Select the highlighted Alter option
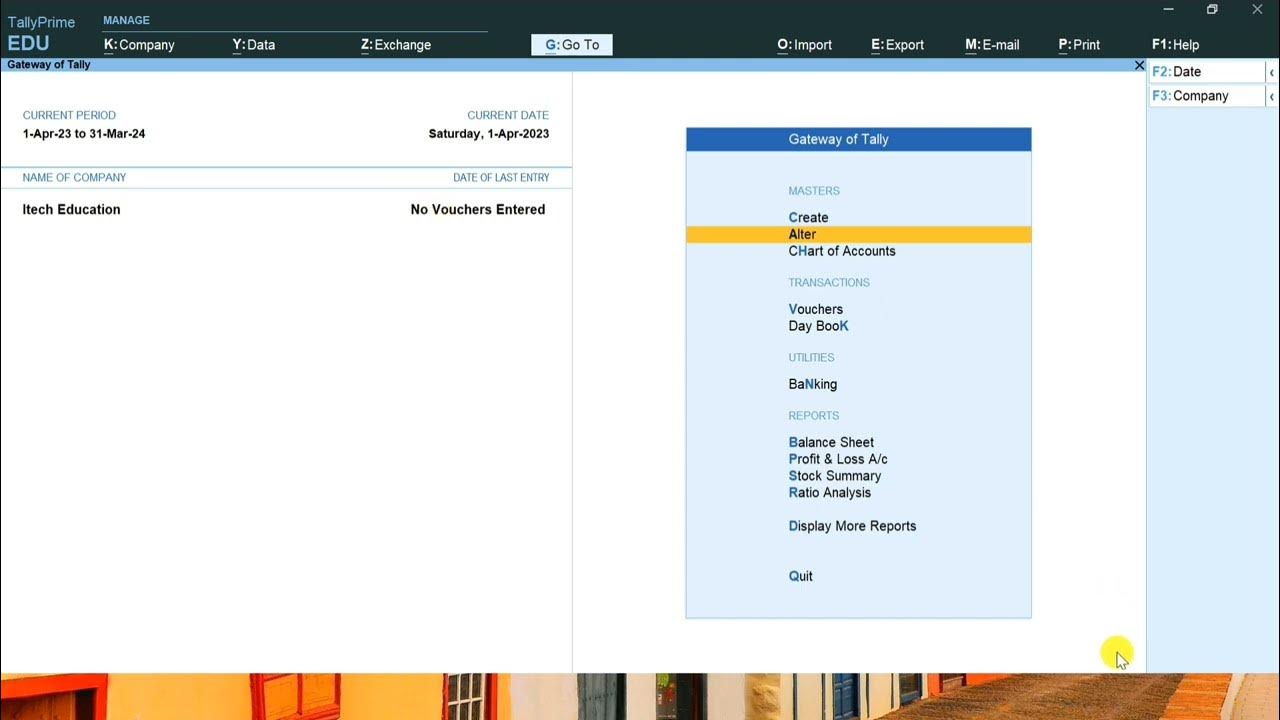 pyautogui.click(x=858, y=234)
